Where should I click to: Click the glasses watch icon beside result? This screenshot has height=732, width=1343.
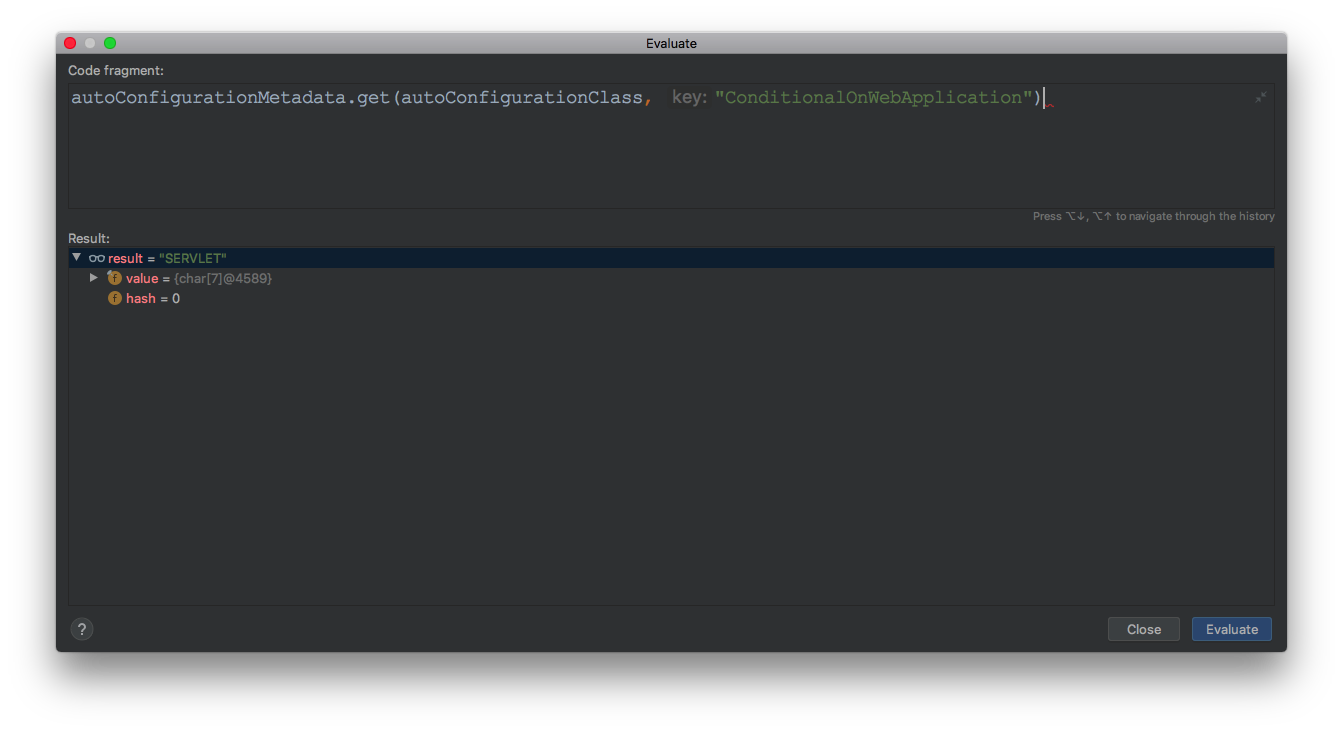pyautogui.click(x=97, y=258)
